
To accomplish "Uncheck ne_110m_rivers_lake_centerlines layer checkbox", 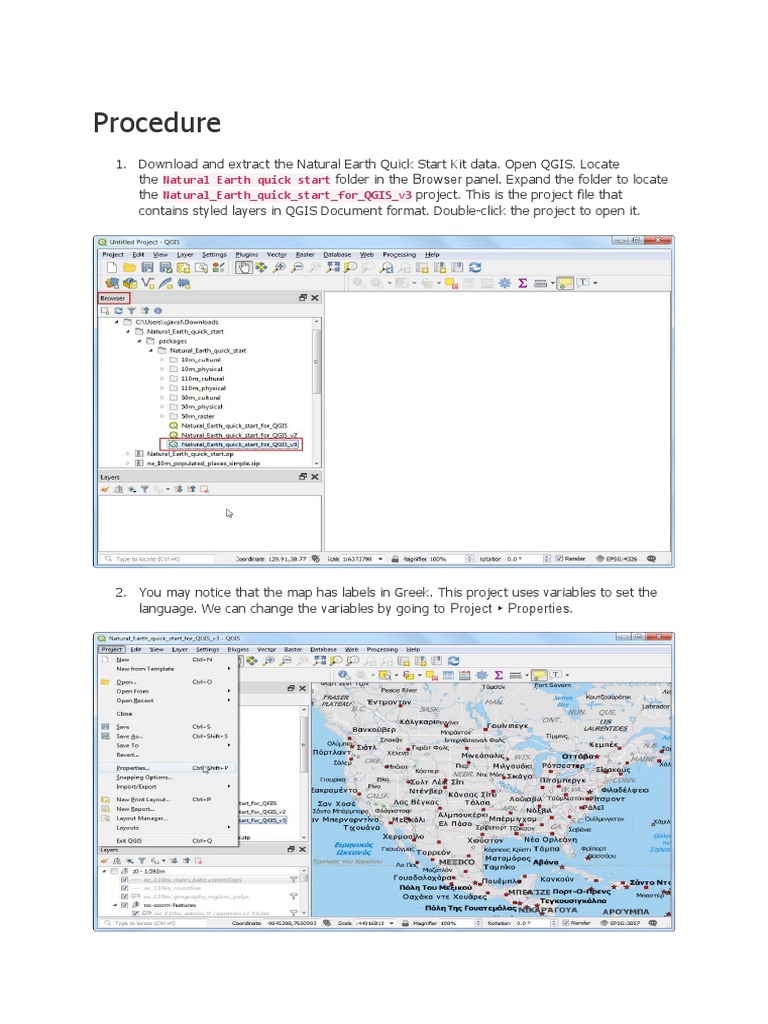I will 124,880.
